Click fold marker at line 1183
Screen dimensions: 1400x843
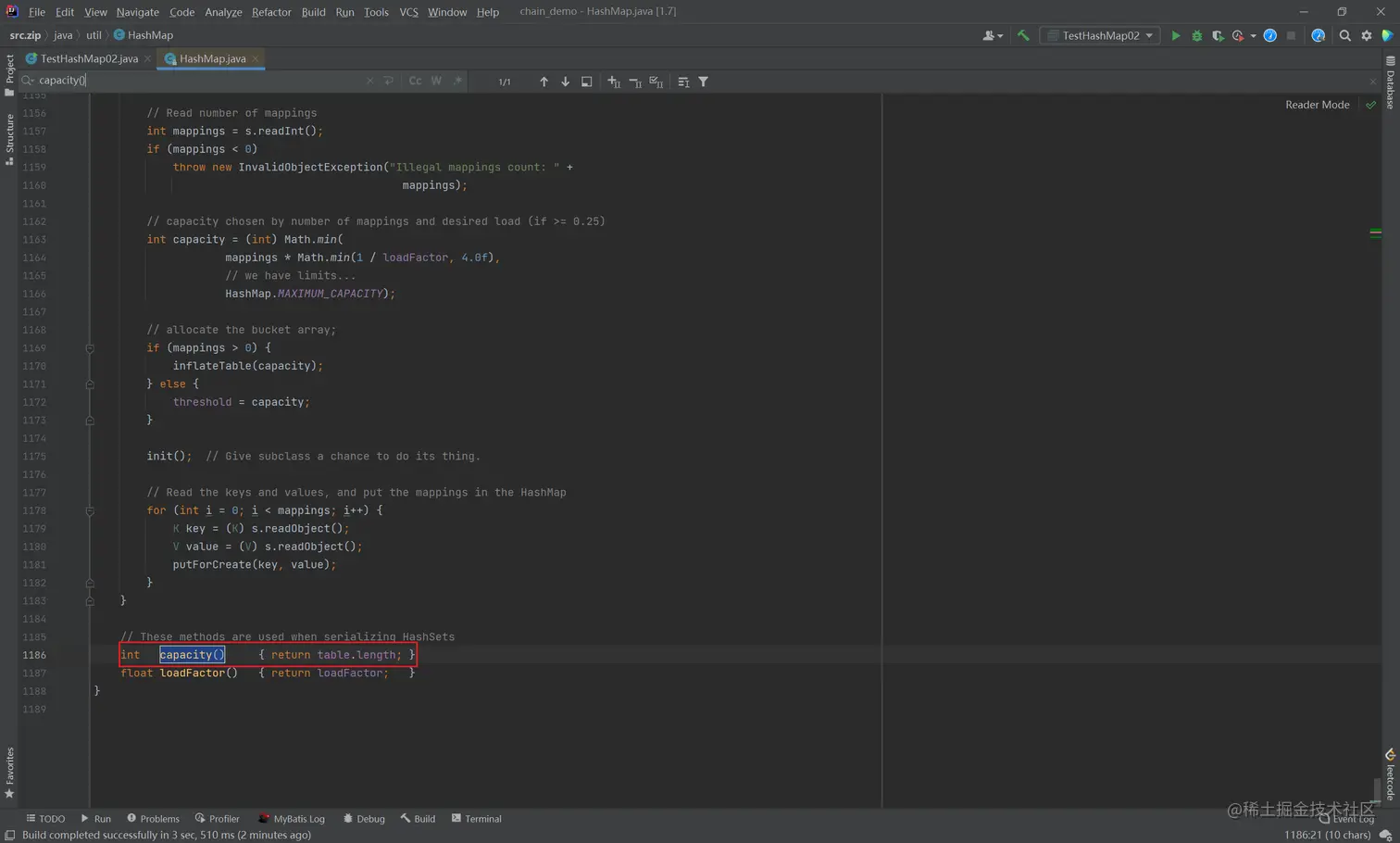pos(90,601)
